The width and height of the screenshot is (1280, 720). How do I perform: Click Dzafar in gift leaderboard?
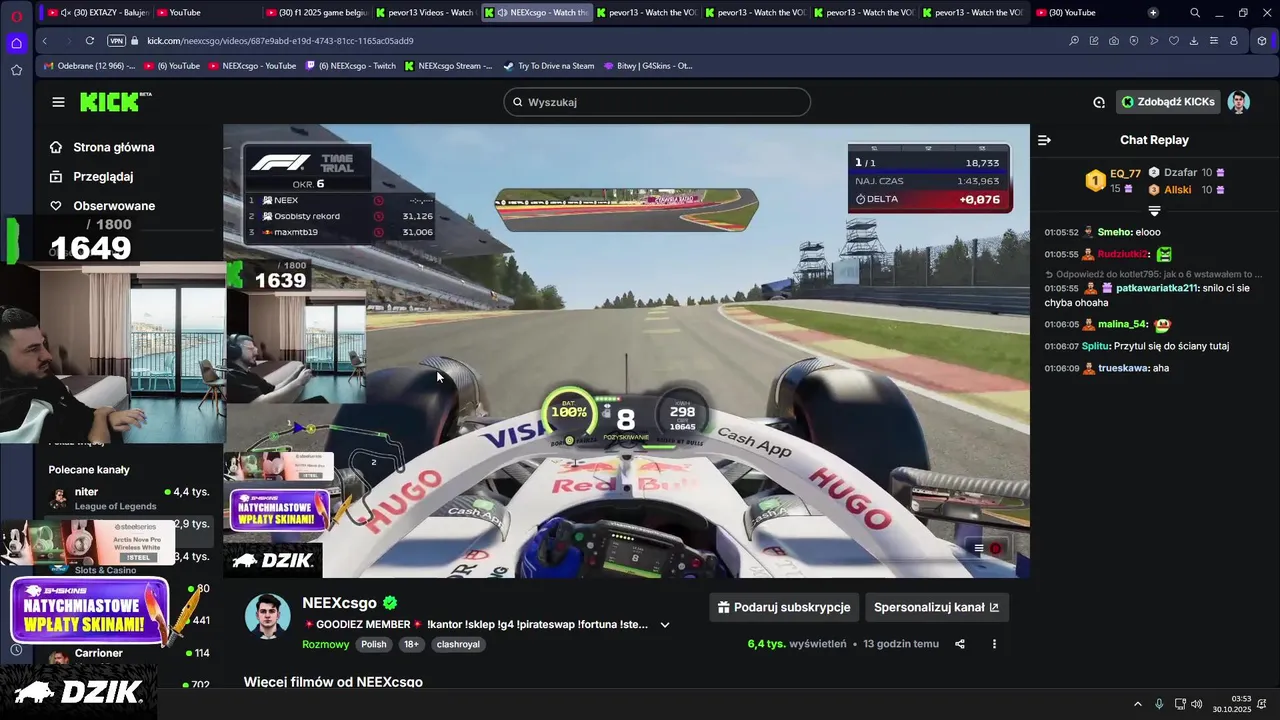(x=1180, y=173)
